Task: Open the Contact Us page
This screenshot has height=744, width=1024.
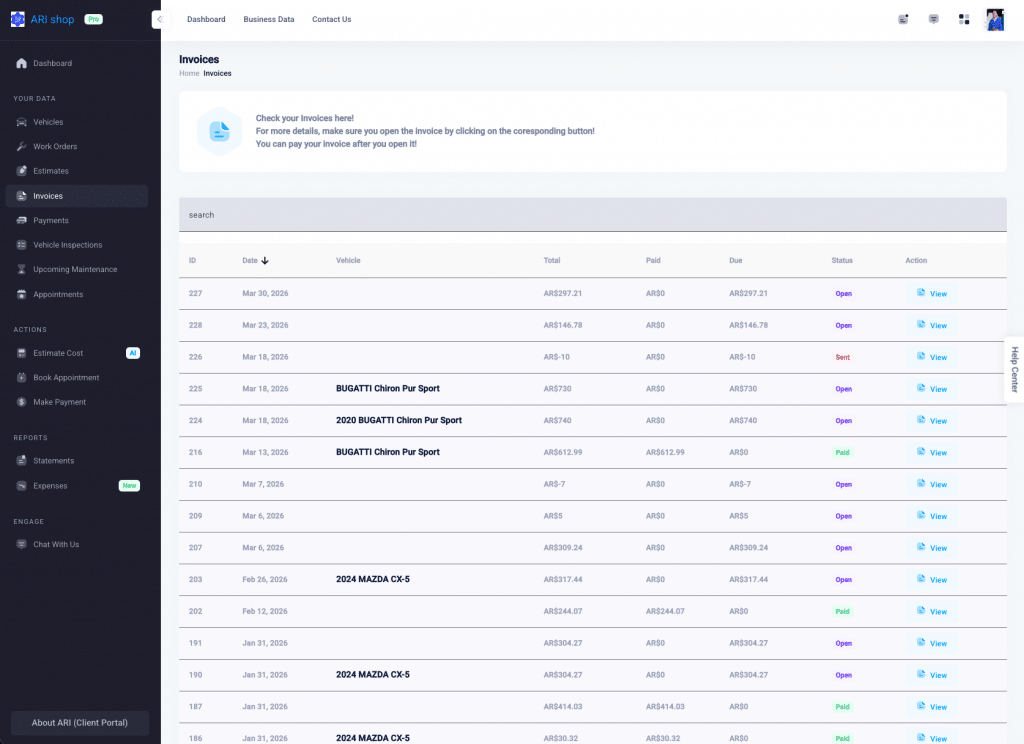Action: click(331, 19)
